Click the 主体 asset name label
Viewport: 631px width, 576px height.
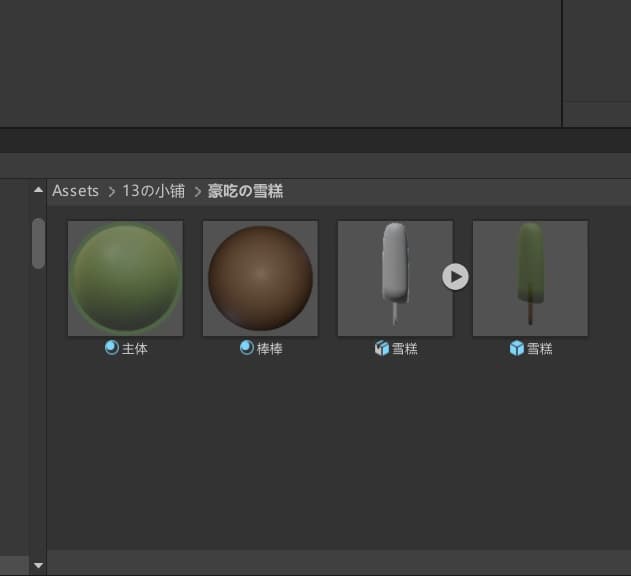[x=135, y=349]
